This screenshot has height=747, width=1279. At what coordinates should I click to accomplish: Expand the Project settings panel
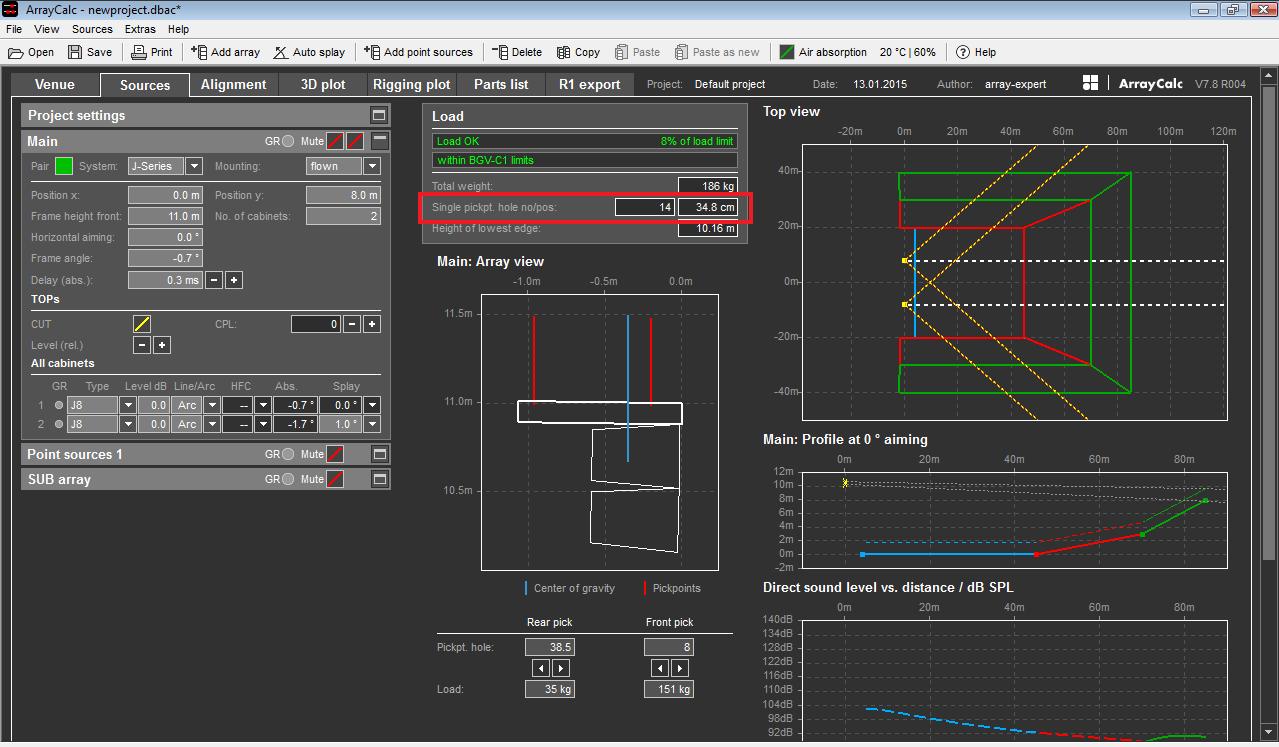coord(378,115)
